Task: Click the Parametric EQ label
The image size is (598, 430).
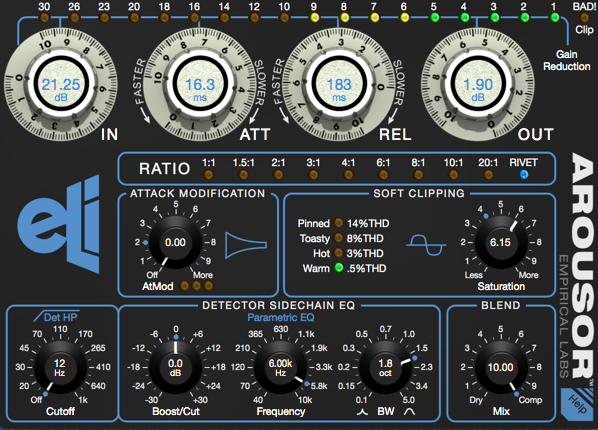Action: 281,317
